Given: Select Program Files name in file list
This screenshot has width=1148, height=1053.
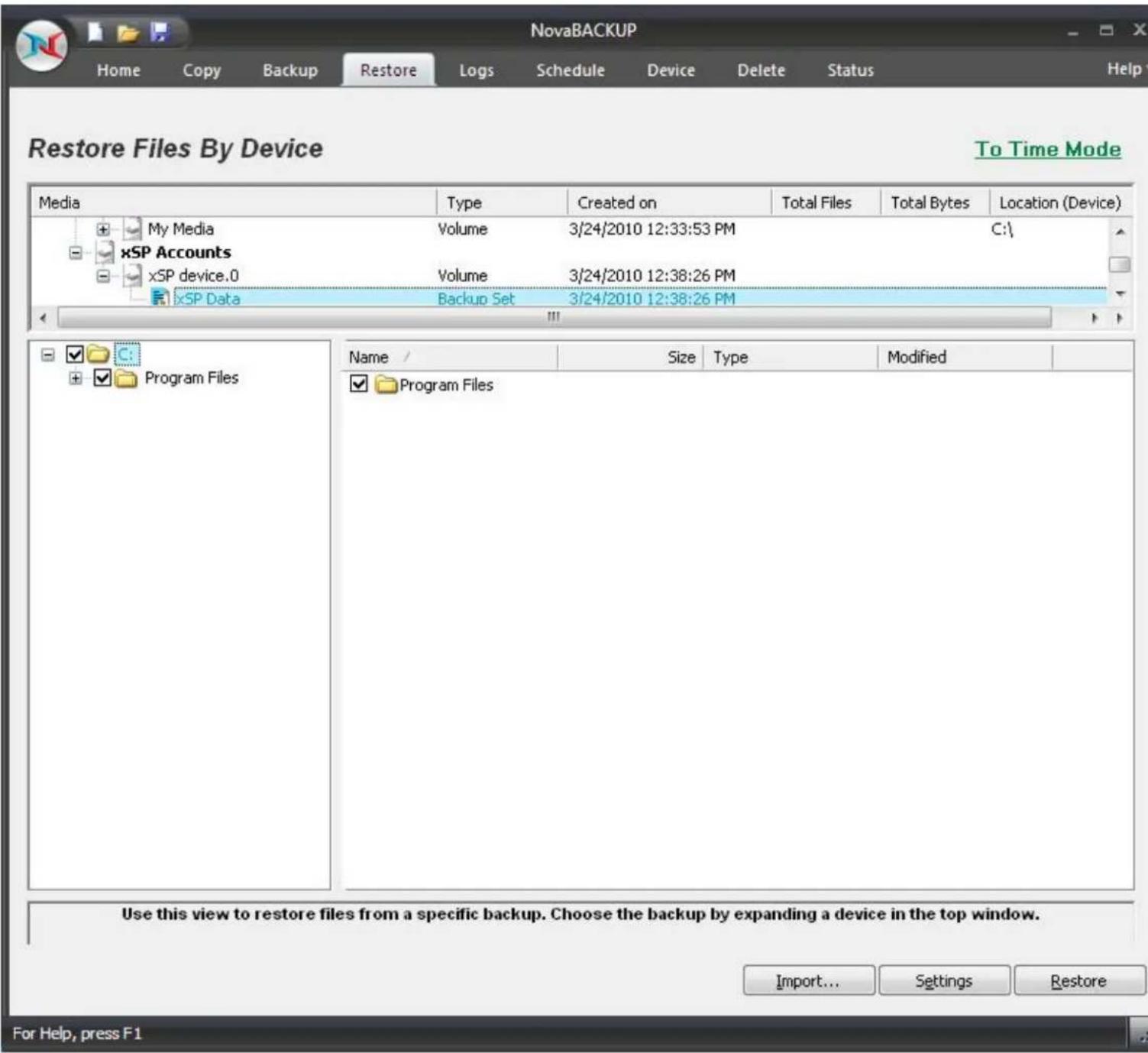Looking at the screenshot, I should click(446, 384).
